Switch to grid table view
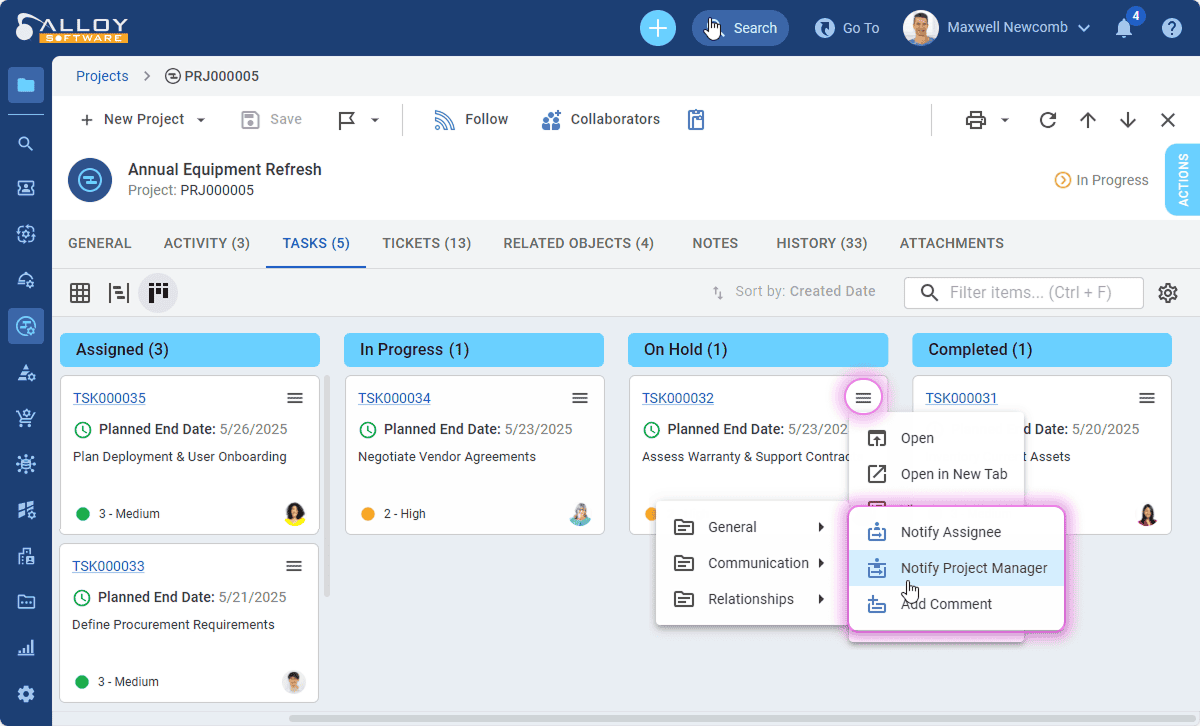 click(x=80, y=293)
